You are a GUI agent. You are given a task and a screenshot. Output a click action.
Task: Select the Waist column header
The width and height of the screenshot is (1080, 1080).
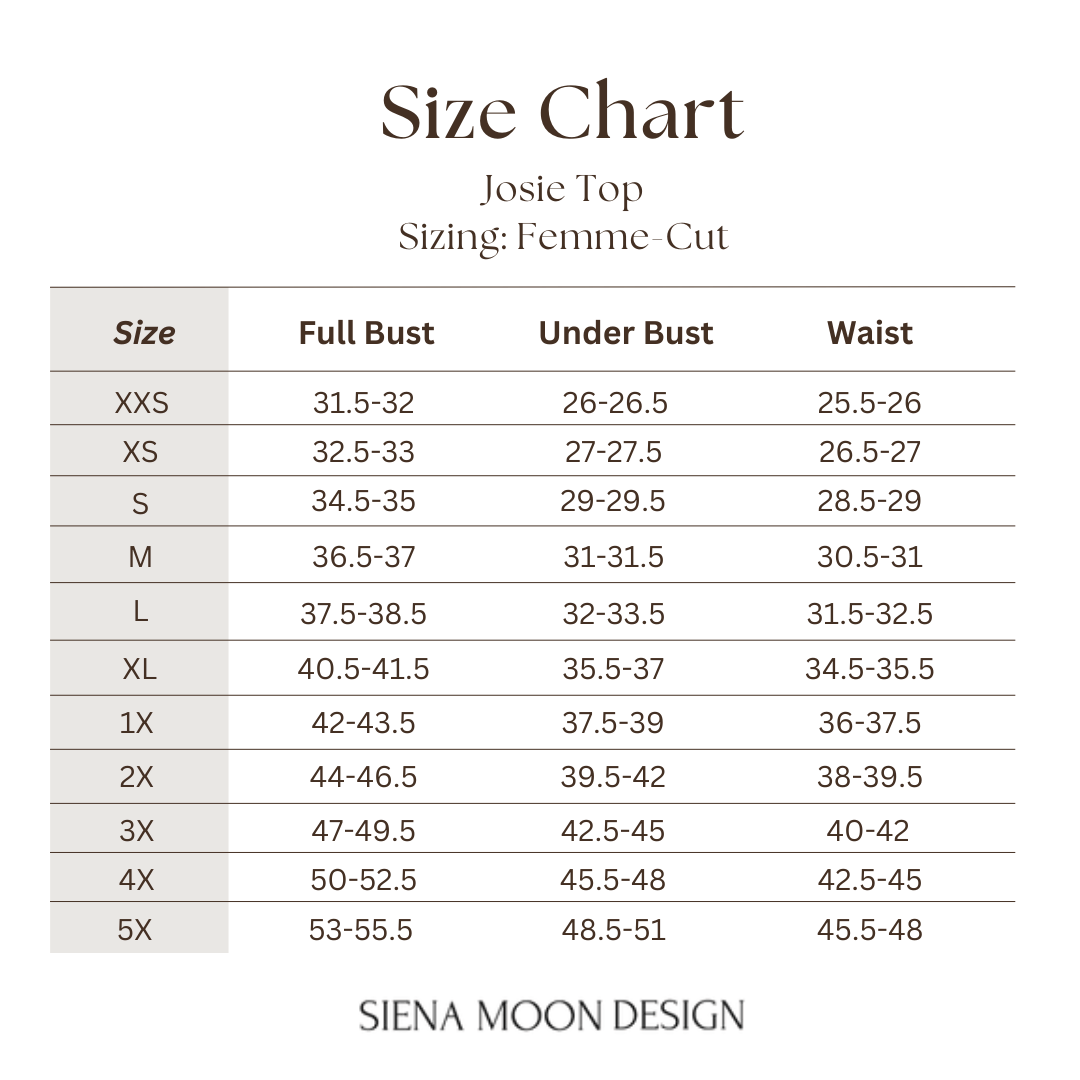869,333
